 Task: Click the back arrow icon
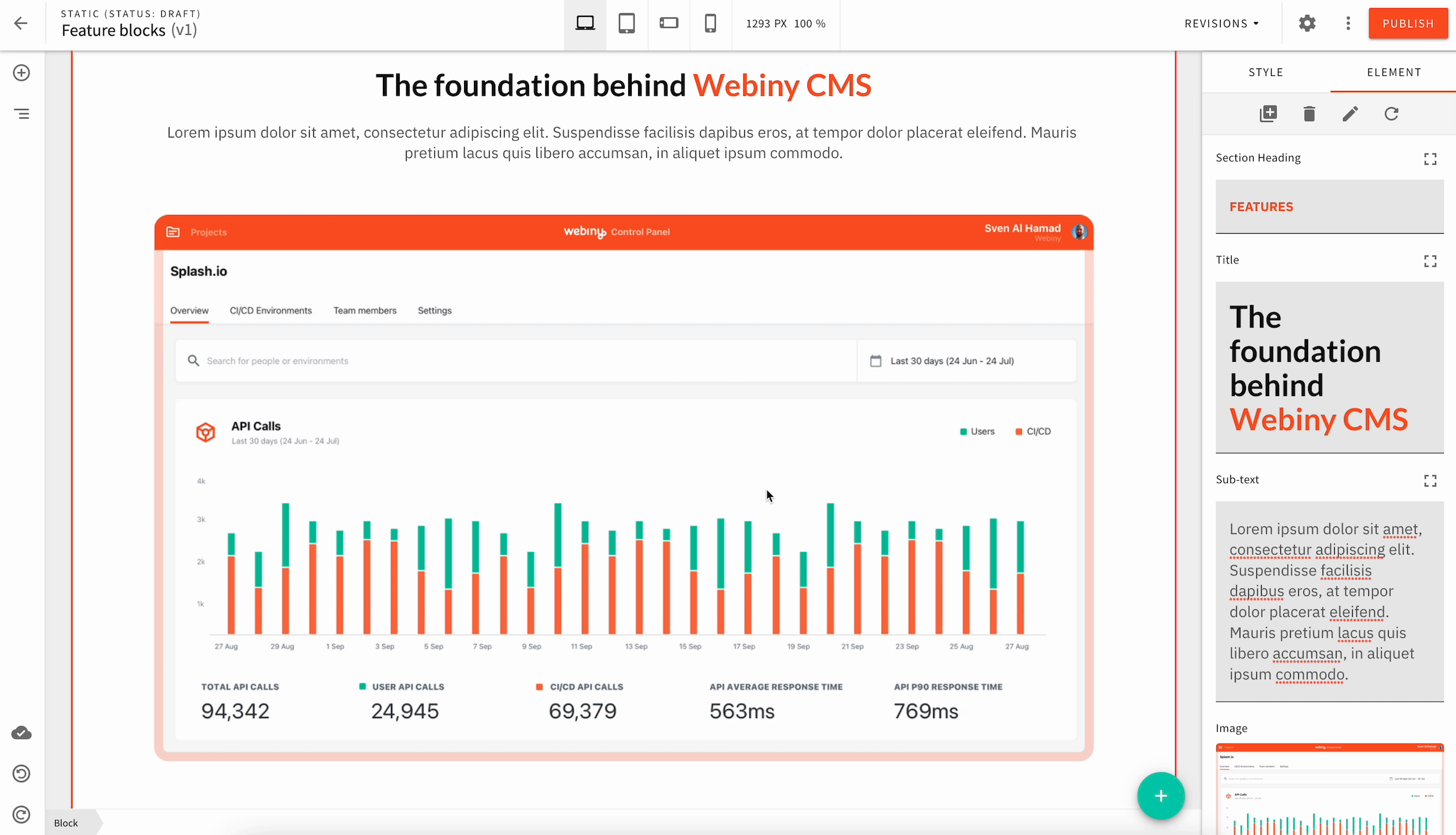[x=21, y=23]
